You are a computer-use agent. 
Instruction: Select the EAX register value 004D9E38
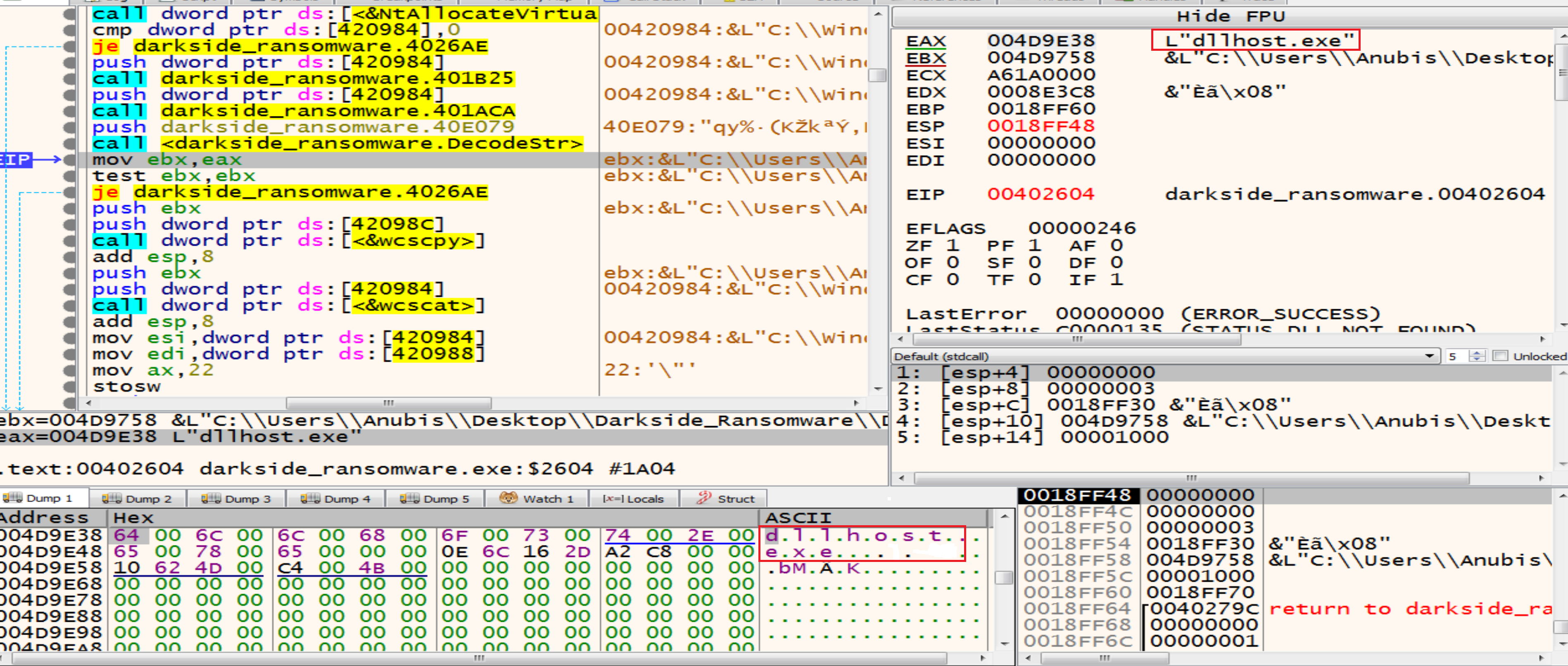[x=1040, y=41]
